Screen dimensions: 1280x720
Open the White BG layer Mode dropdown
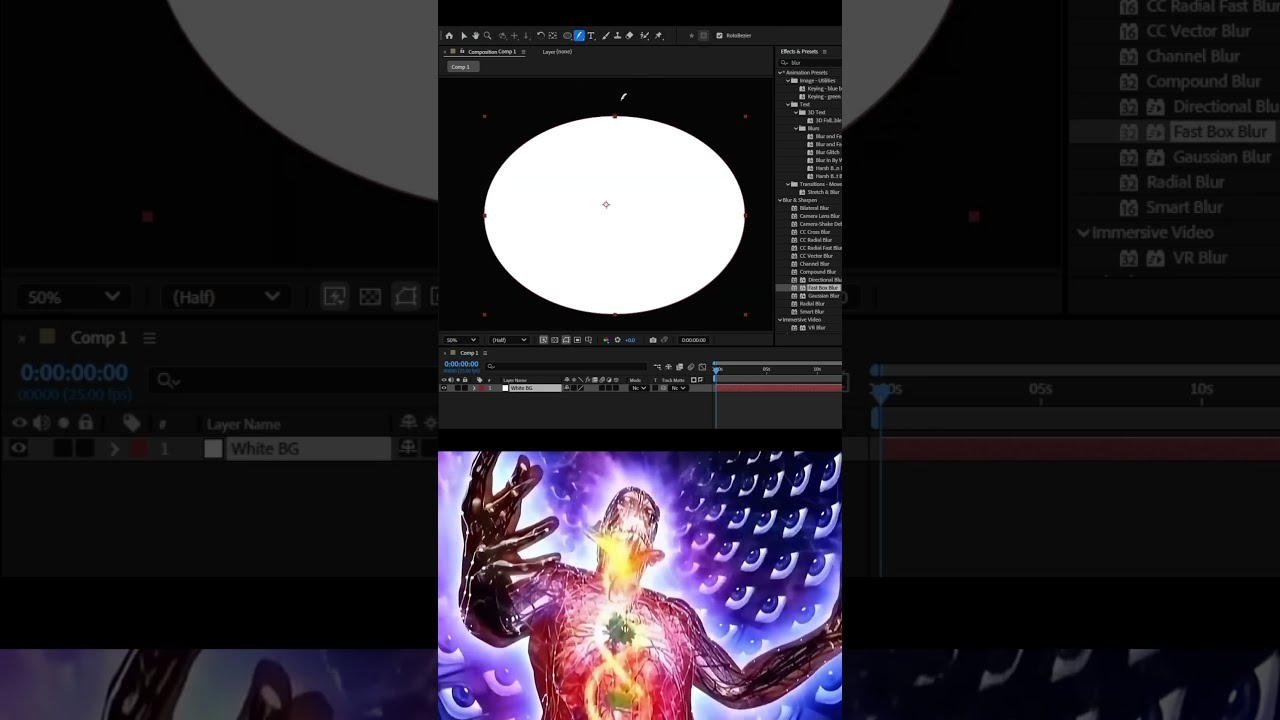pos(638,388)
